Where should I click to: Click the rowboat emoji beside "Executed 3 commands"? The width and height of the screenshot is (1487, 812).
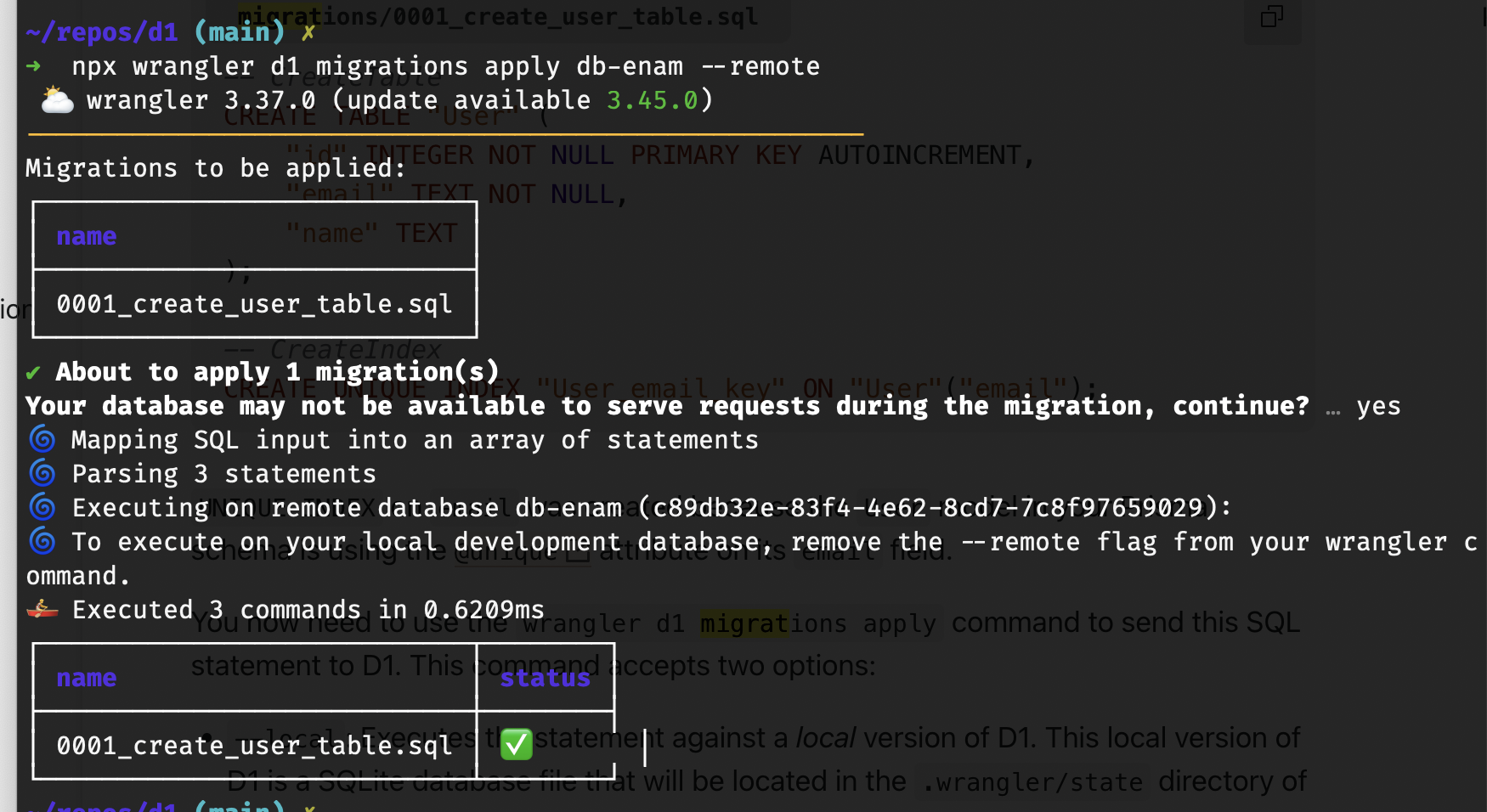(42, 610)
